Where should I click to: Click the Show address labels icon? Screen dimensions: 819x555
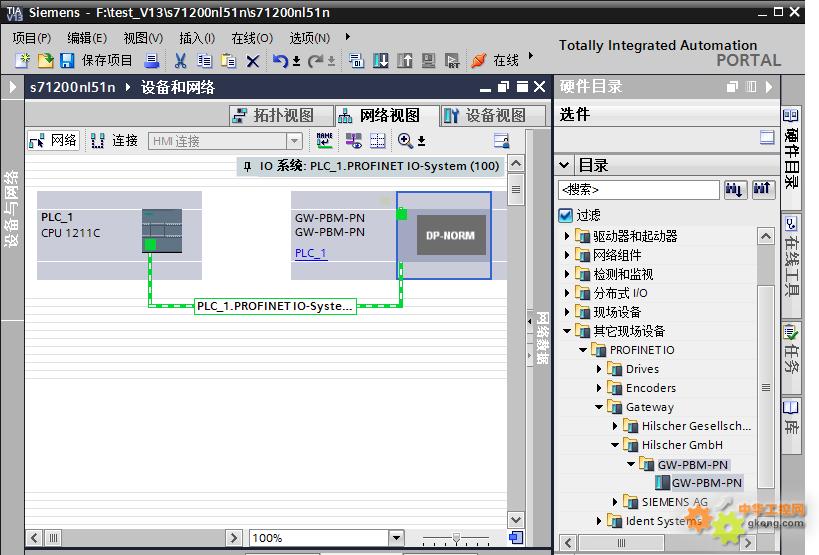[354, 140]
